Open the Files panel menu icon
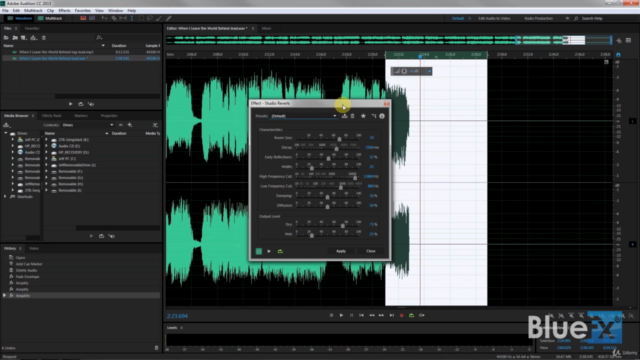This screenshot has height=360, width=640. point(16,29)
